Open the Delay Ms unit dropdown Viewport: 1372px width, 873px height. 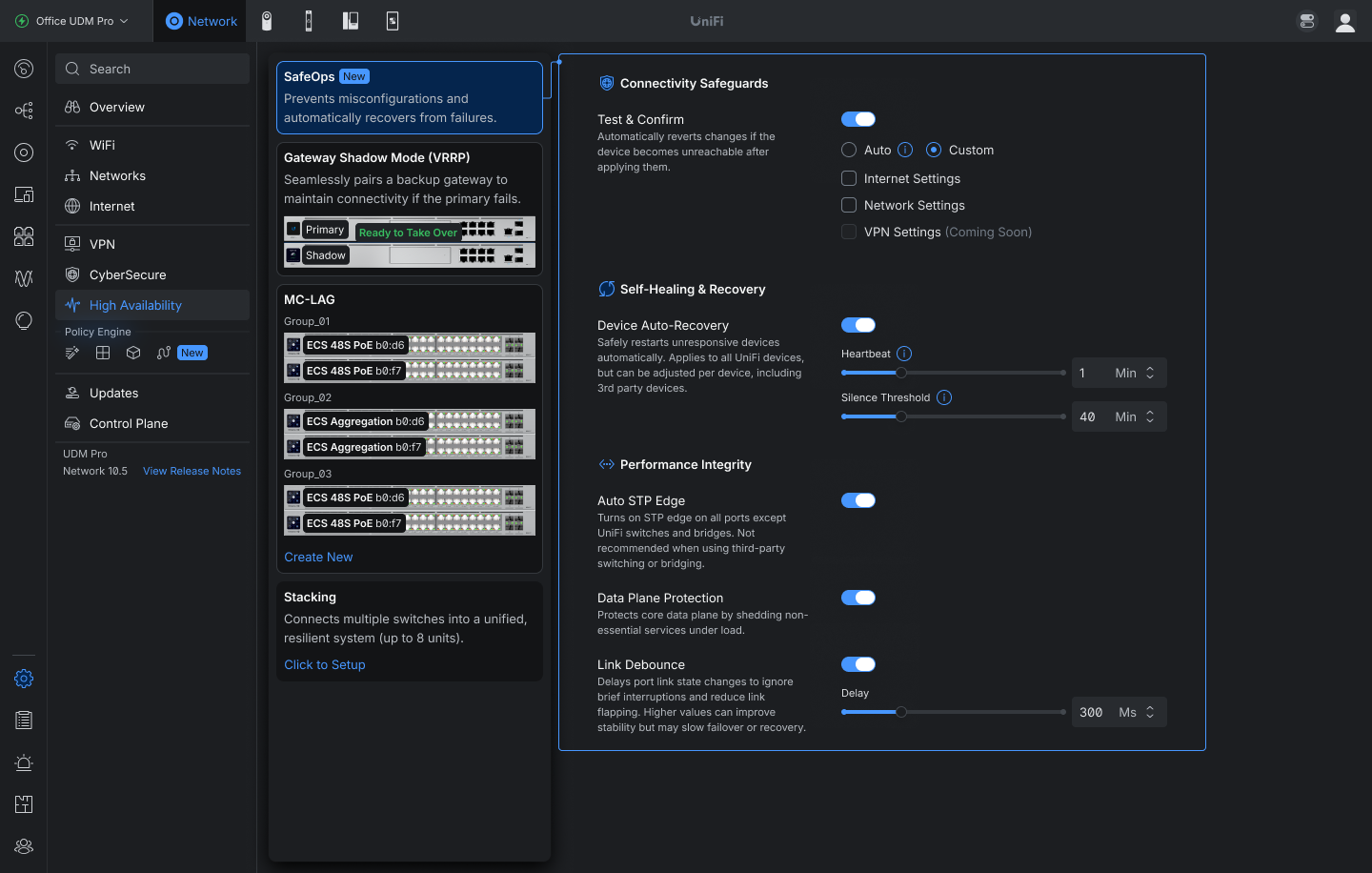[x=1137, y=712]
